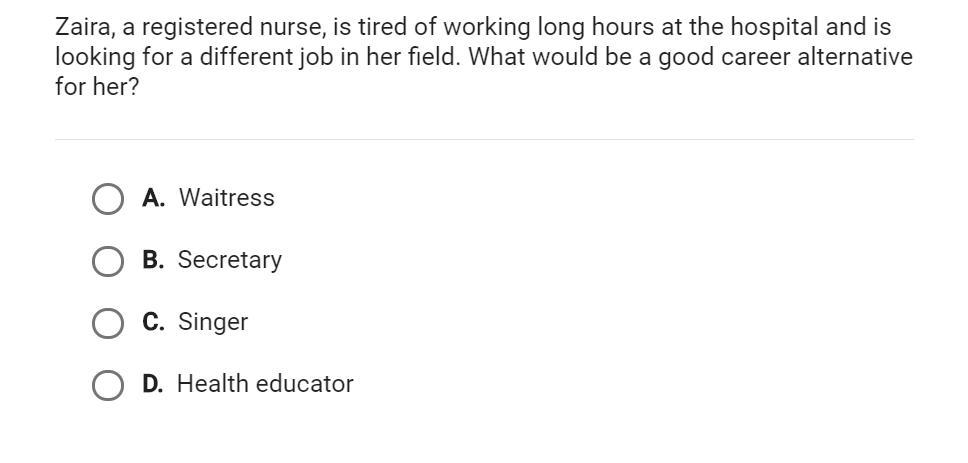Click the bold letter B. label
Image resolution: width=968 pixels, height=463 pixels.
[153, 260]
